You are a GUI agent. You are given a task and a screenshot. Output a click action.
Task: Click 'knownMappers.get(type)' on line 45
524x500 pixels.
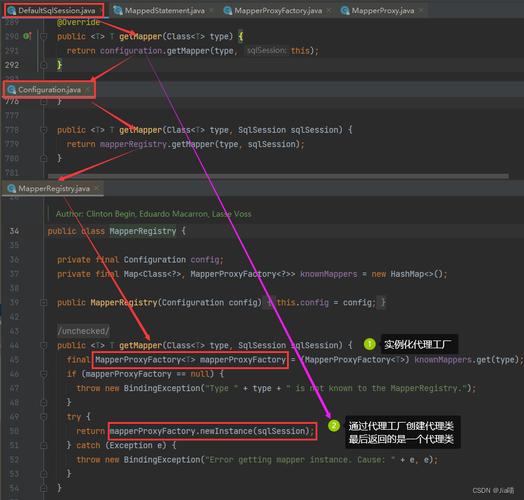click(467, 360)
